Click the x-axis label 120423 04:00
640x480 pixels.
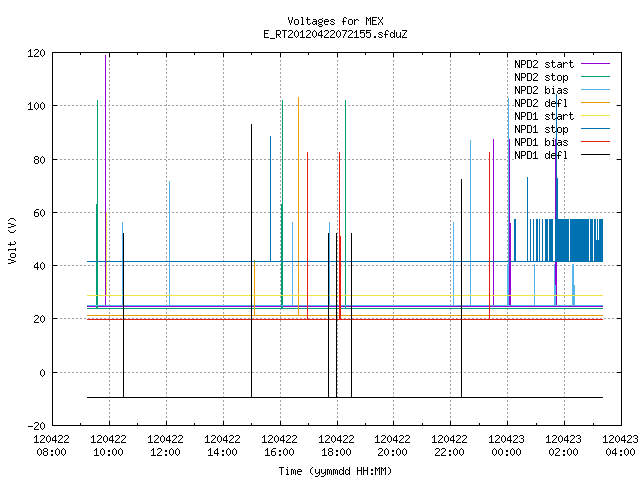click(620, 446)
